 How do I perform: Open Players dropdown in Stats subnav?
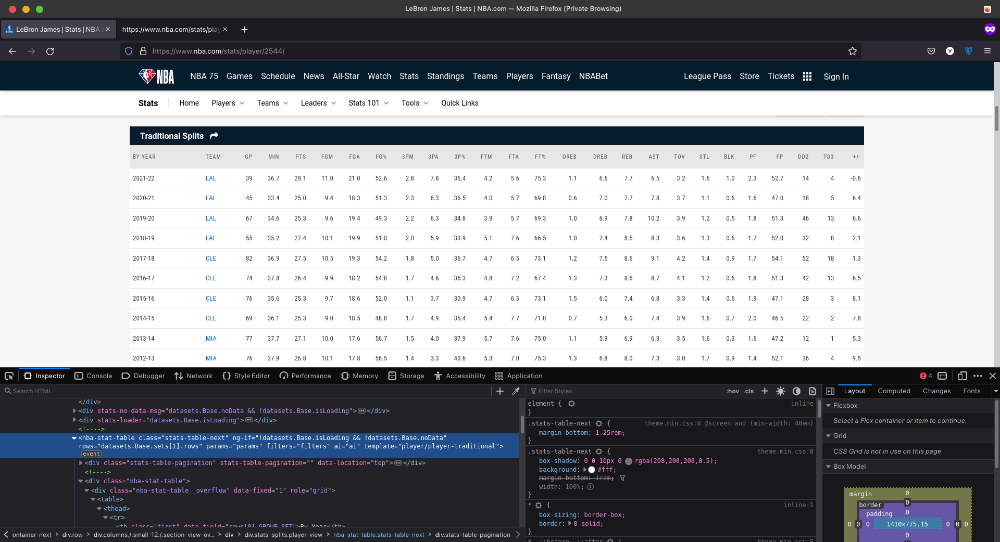pyautogui.click(x=228, y=103)
